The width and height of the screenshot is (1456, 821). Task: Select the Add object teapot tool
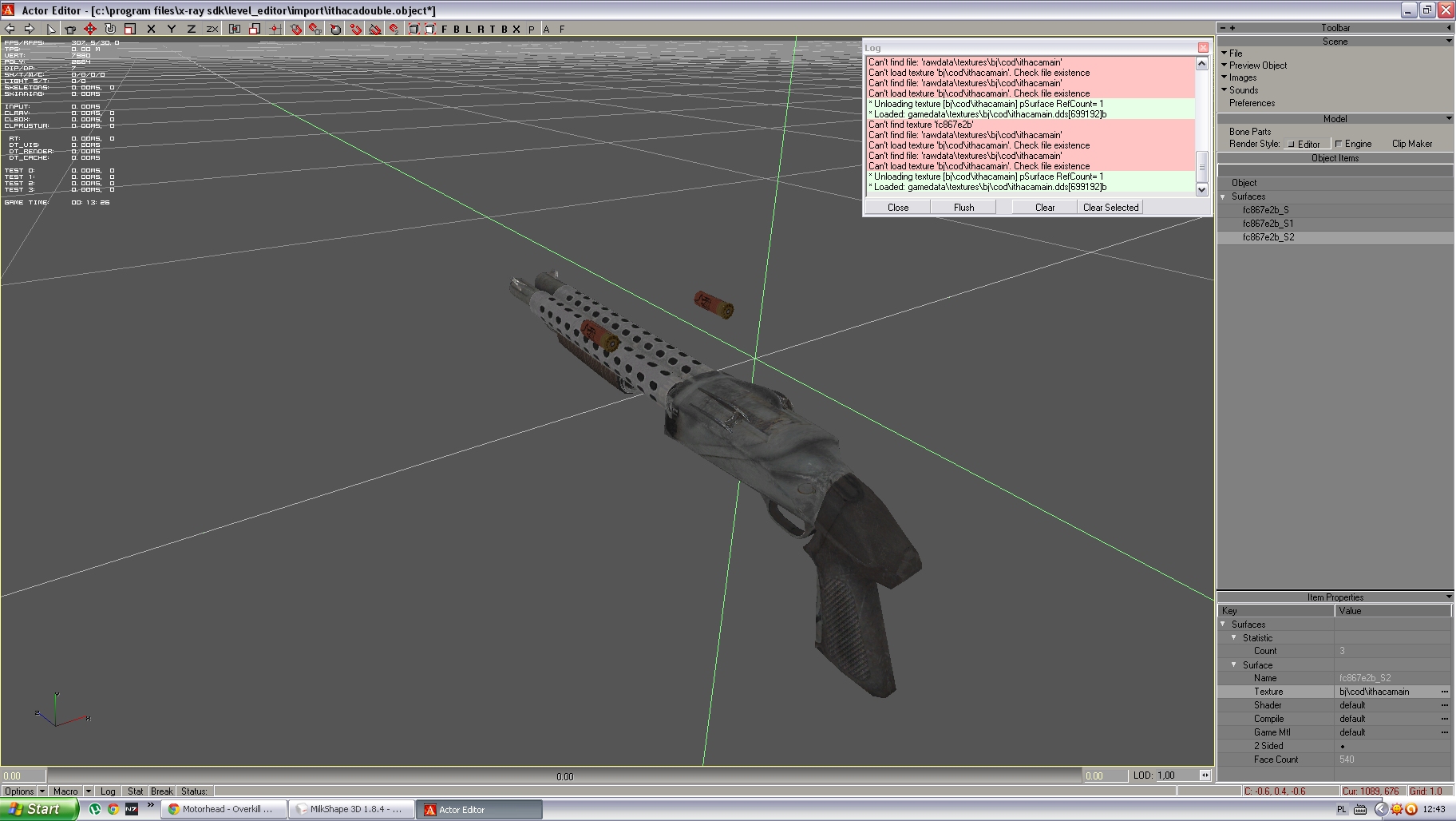[x=70, y=29]
